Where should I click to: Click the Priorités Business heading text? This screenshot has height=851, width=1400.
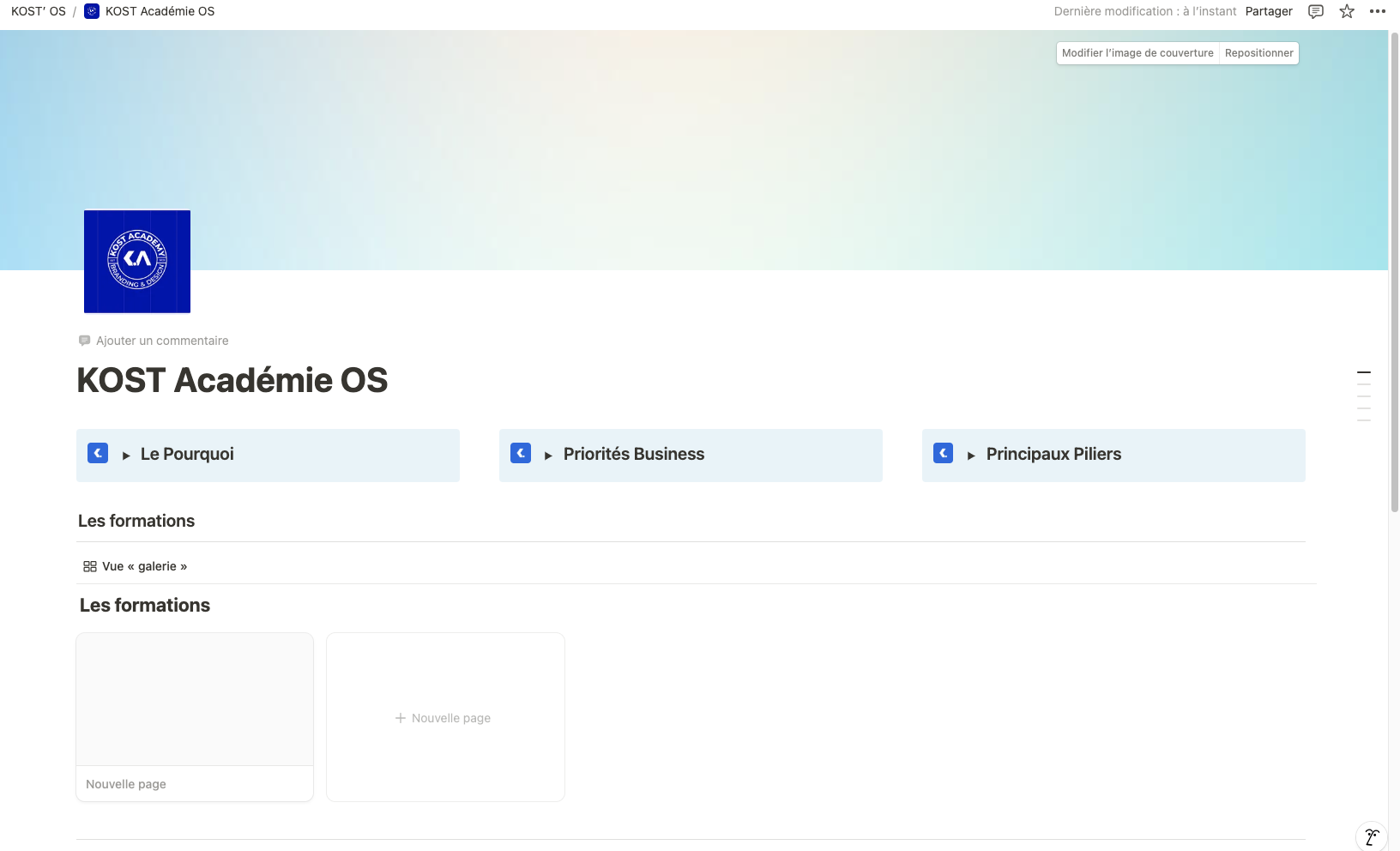click(x=634, y=454)
